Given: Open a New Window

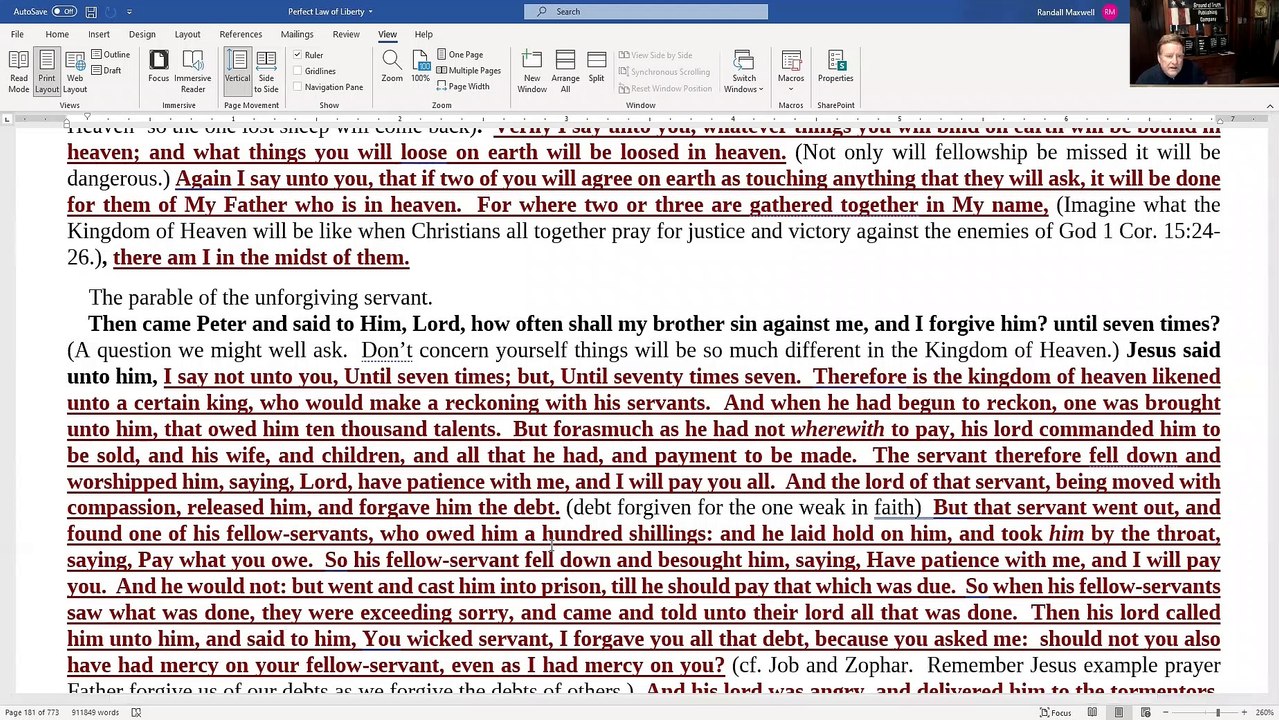Looking at the screenshot, I should pyautogui.click(x=532, y=71).
